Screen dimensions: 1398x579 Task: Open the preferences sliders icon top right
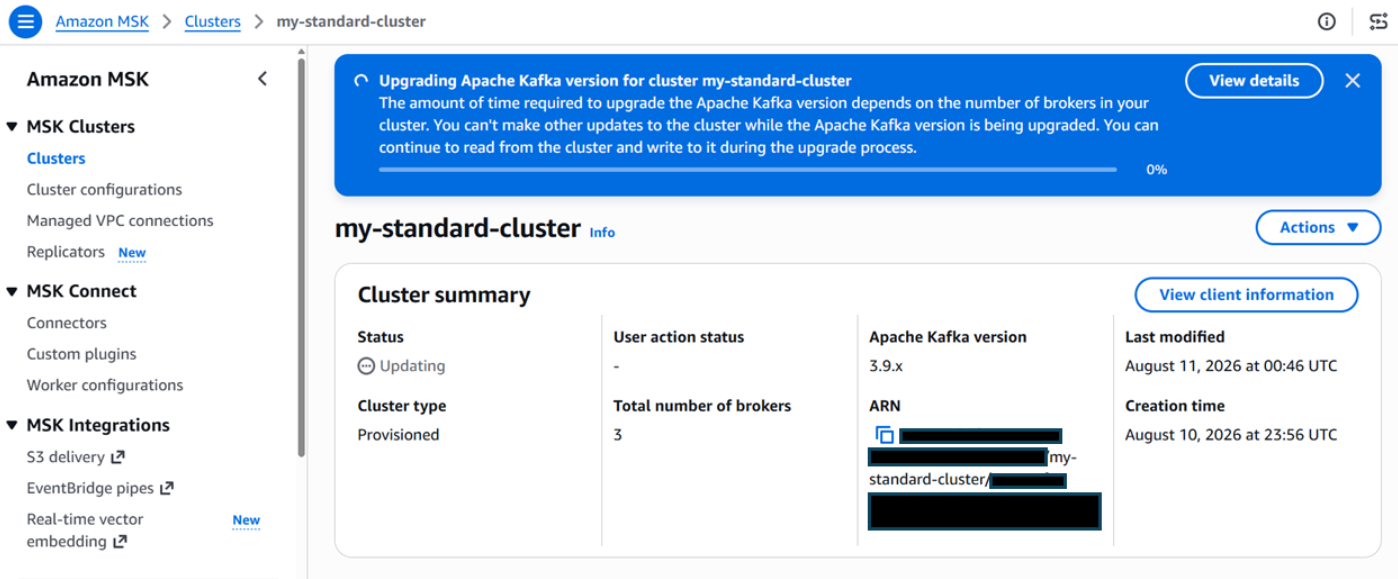click(x=1379, y=21)
